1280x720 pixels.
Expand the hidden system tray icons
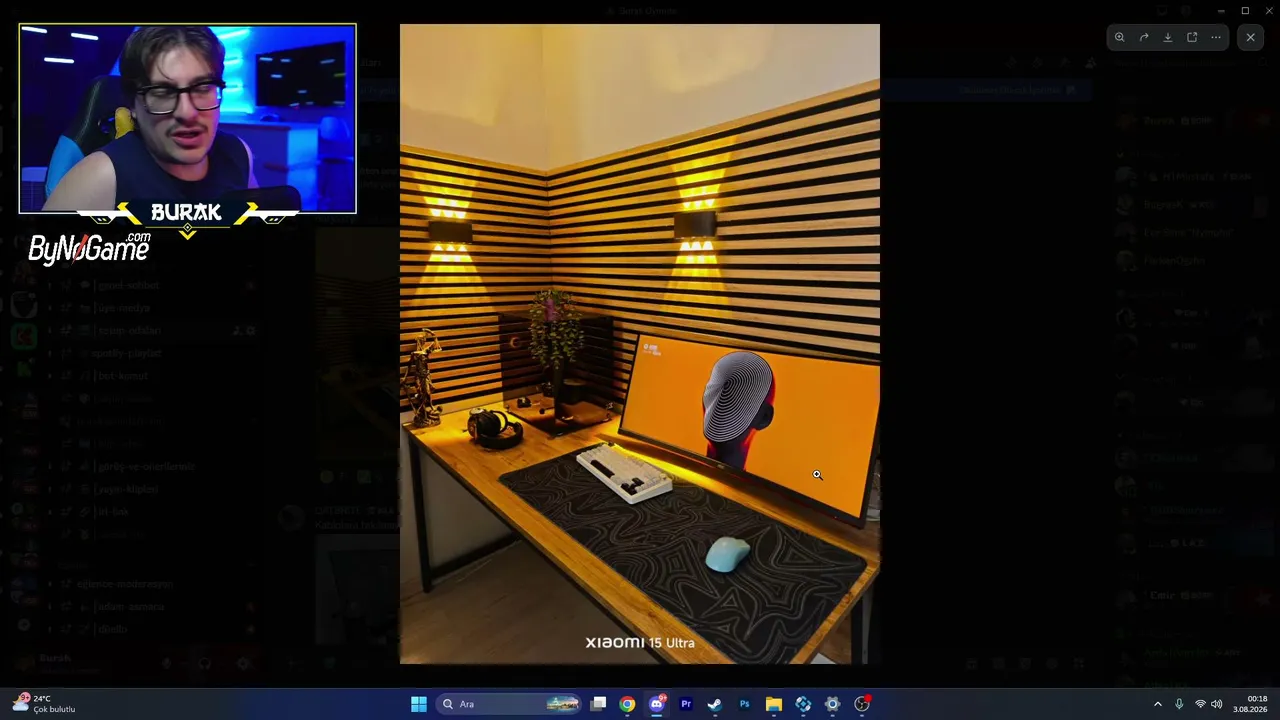(x=1158, y=704)
